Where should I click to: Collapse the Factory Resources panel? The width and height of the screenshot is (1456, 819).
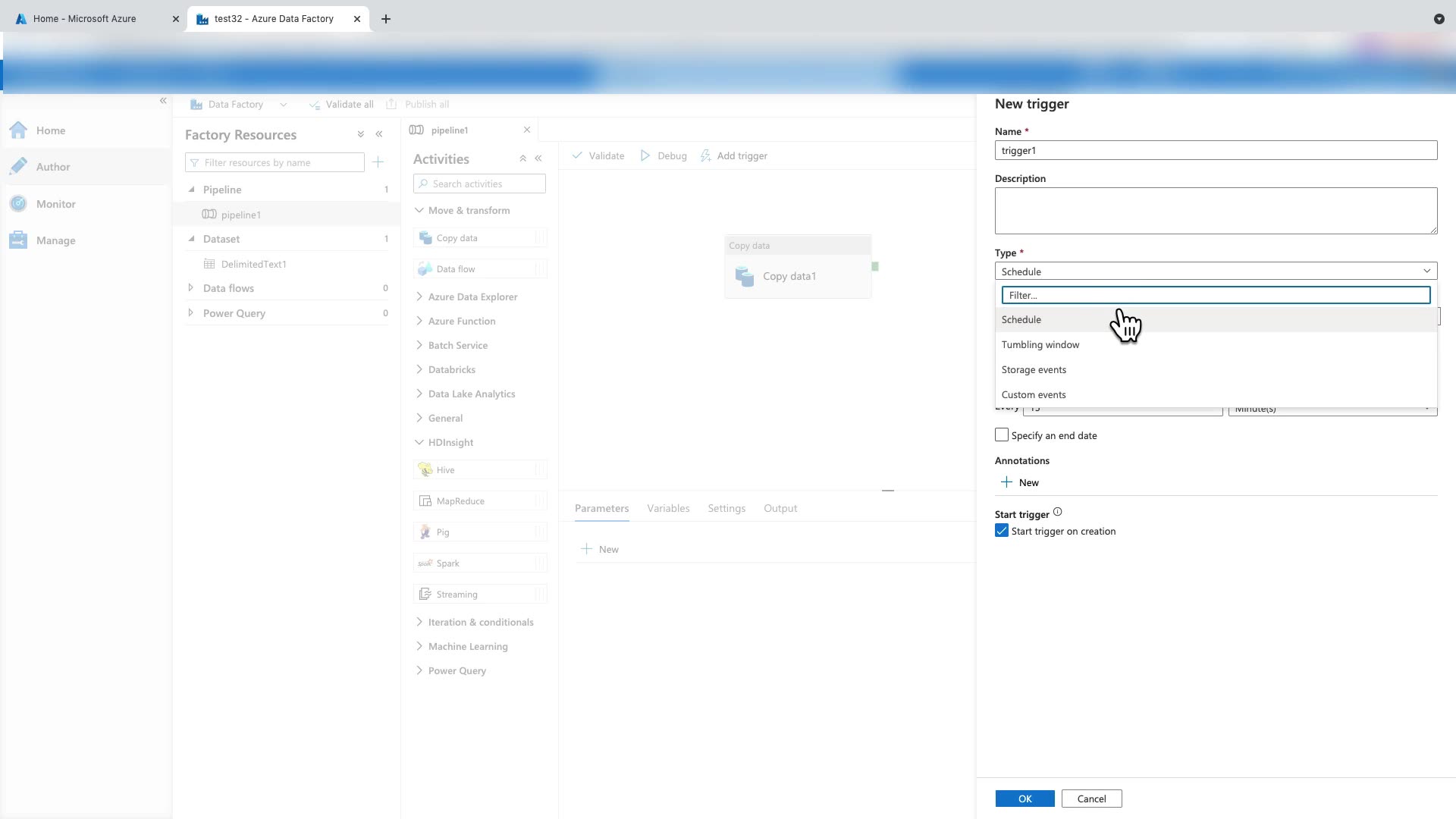pos(379,134)
